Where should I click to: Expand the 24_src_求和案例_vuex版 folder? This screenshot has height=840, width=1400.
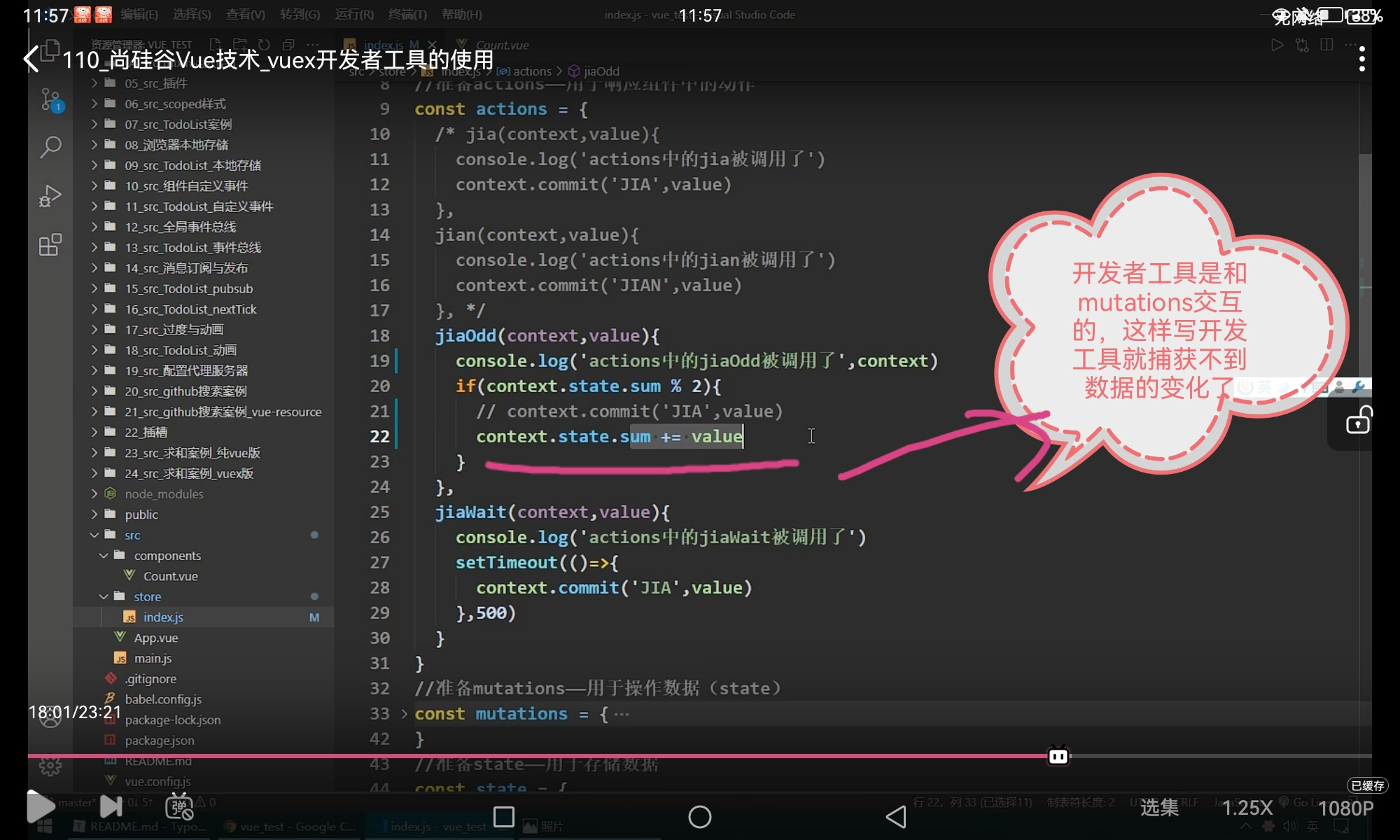(188, 473)
